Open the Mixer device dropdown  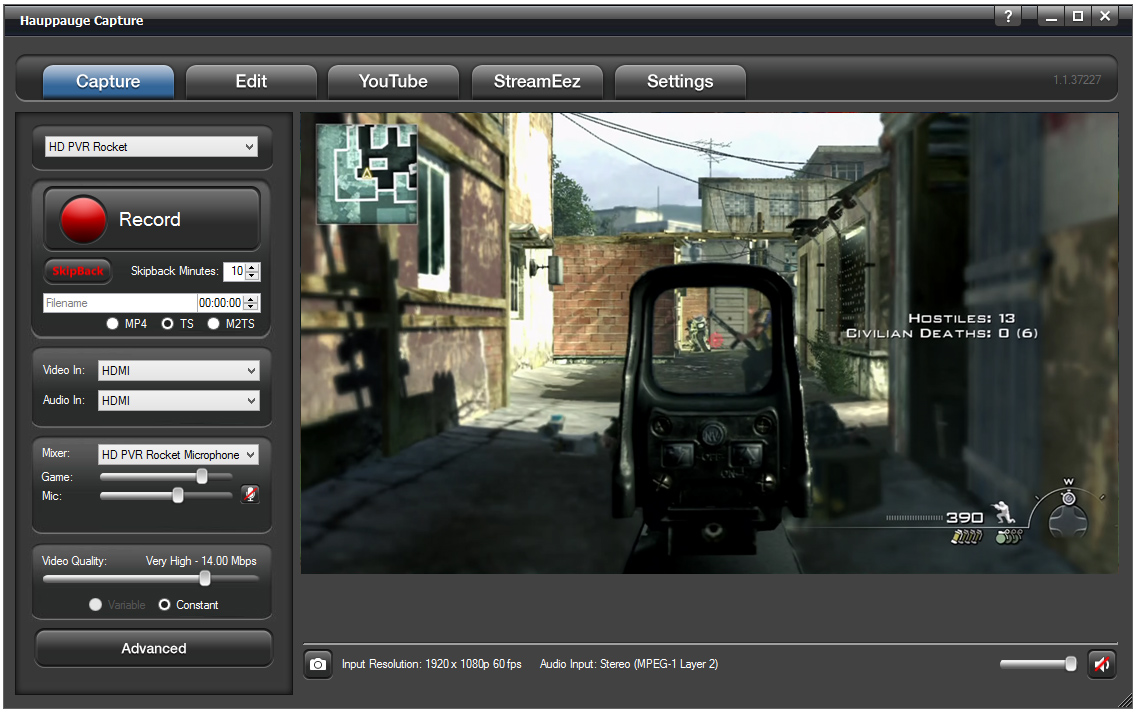[178, 455]
